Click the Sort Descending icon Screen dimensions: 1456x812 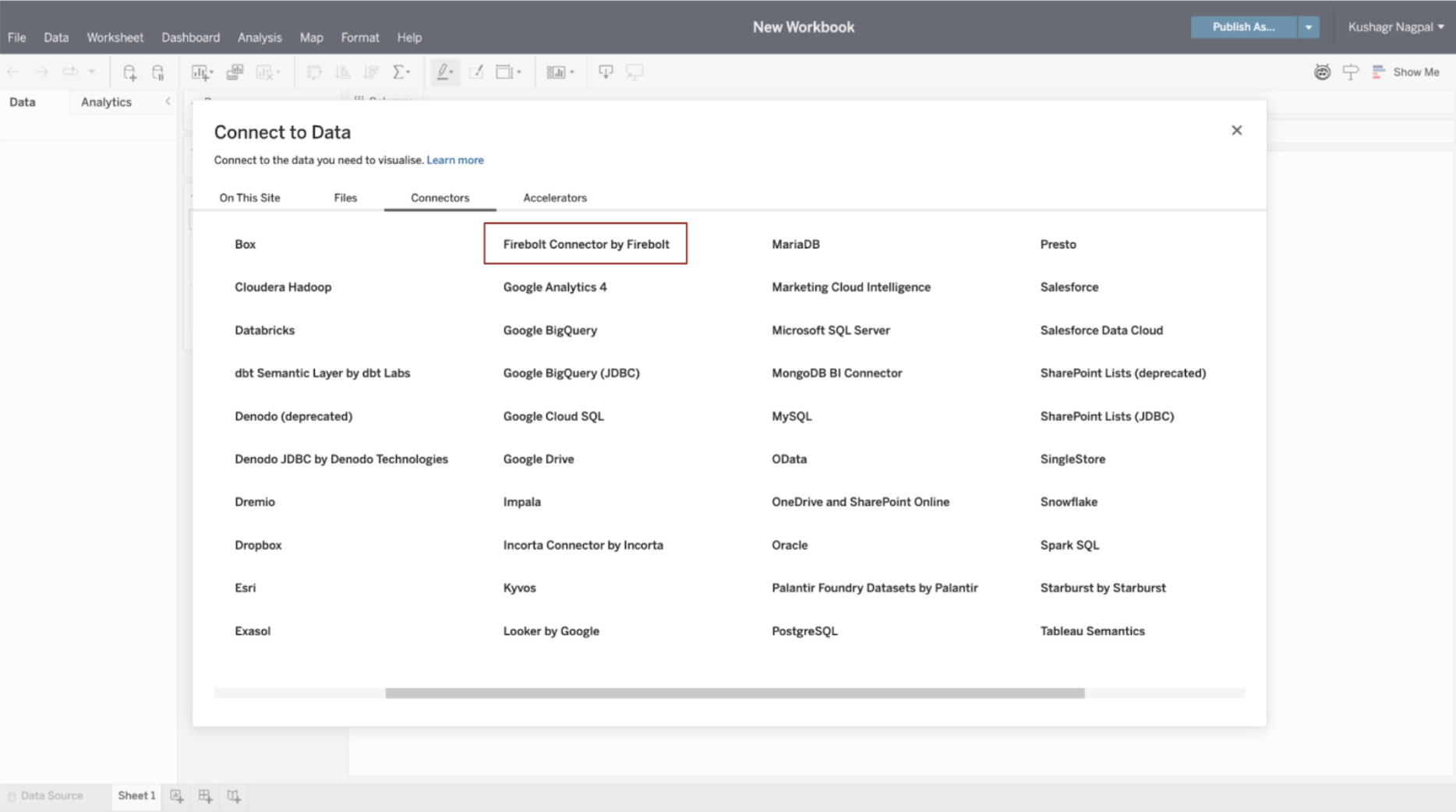click(x=372, y=72)
